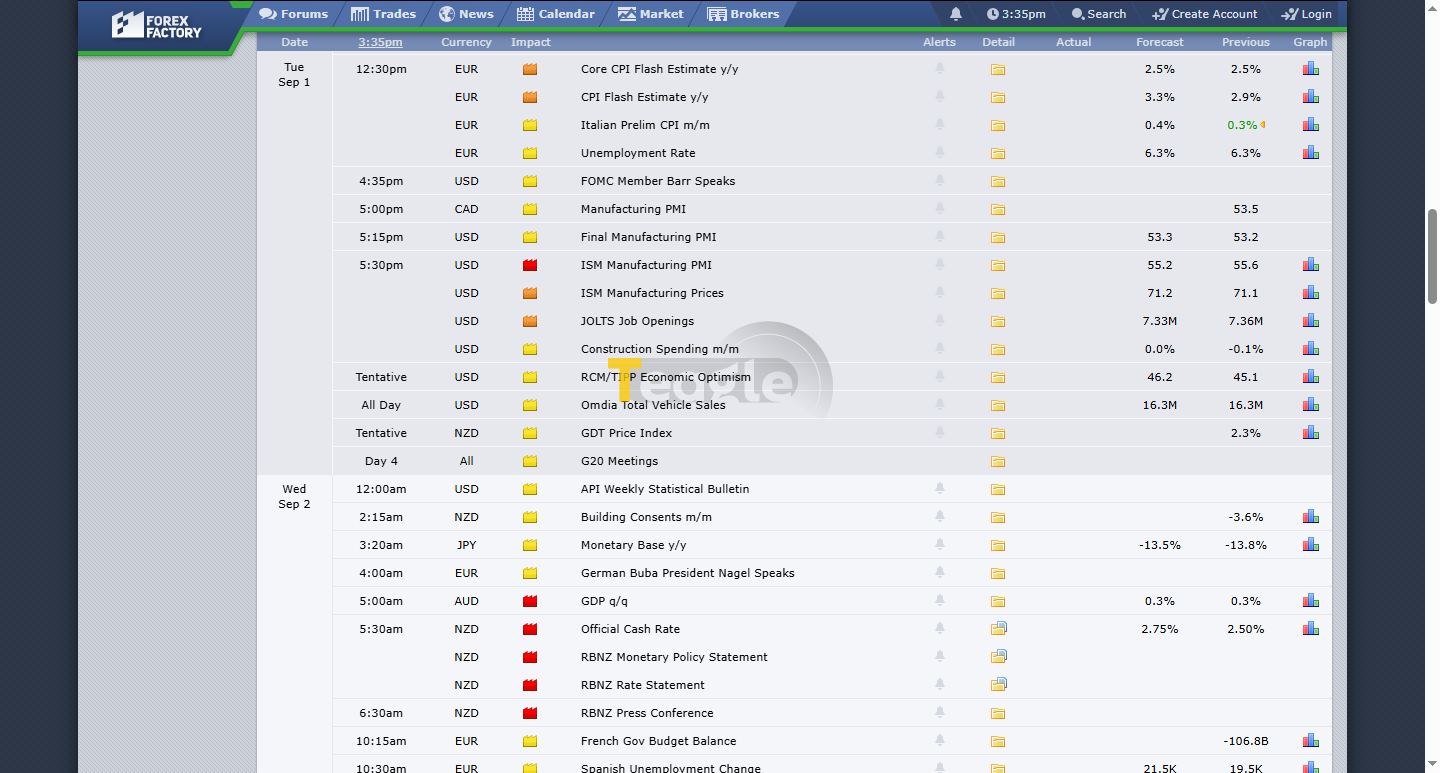Go to the News tab
The height and width of the screenshot is (773, 1440).
tap(466, 14)
